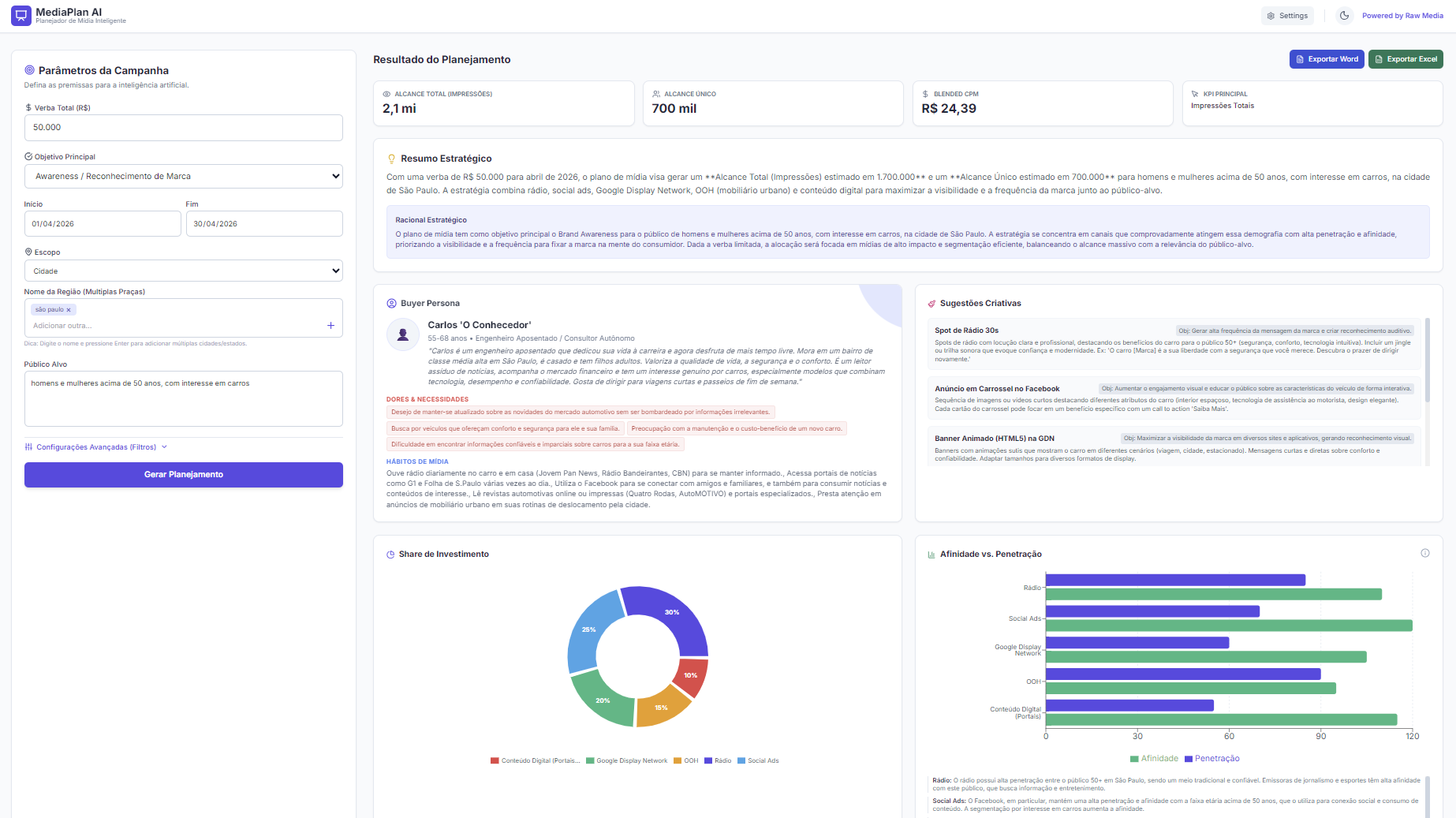This screenshot has height=818, width=1456.
Task: Click the plus icon to add region
Action: tap(330, 326)
